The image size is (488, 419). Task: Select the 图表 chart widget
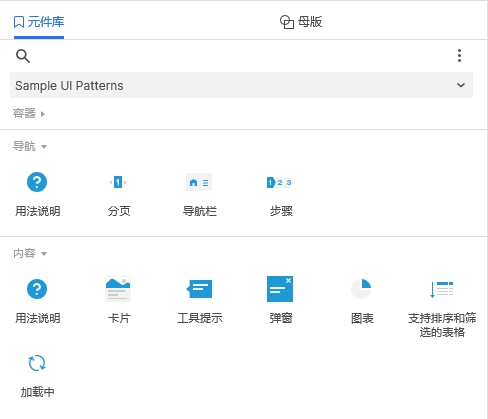pyautogui.click(x=362, y=300)
